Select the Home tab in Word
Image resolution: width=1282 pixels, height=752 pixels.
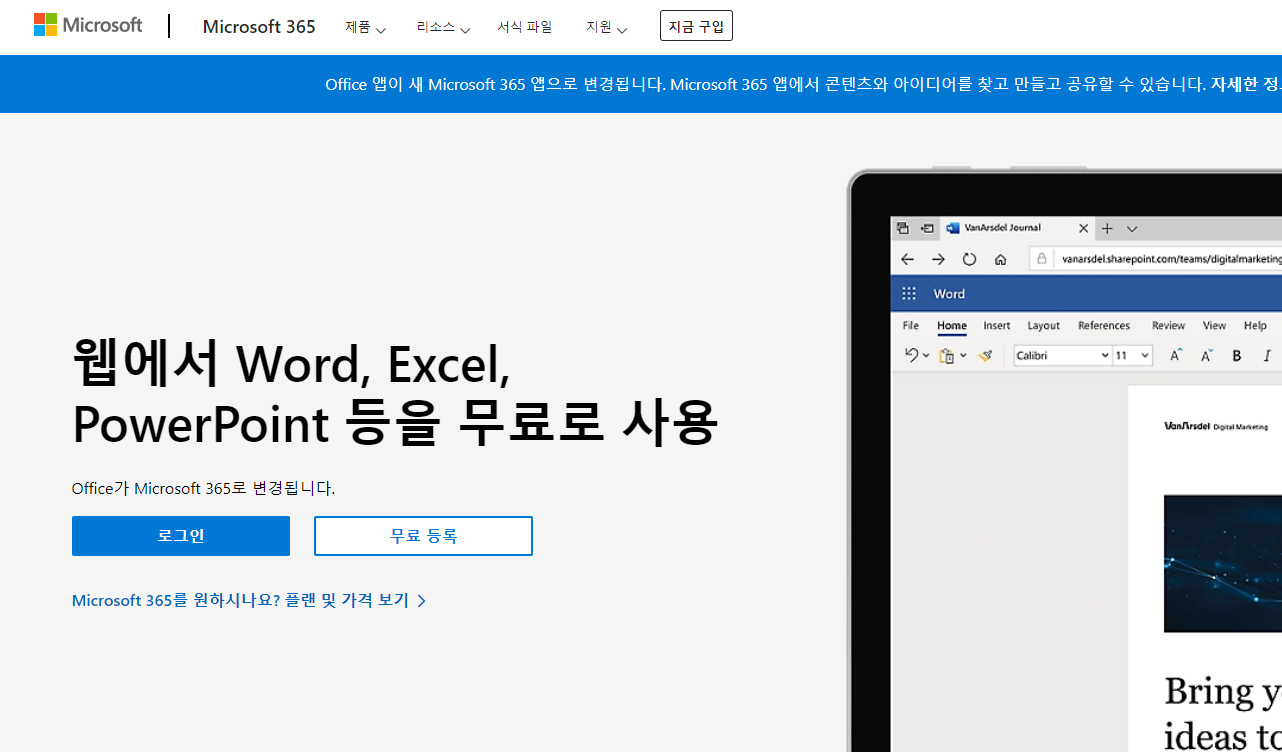click(952, 325)
